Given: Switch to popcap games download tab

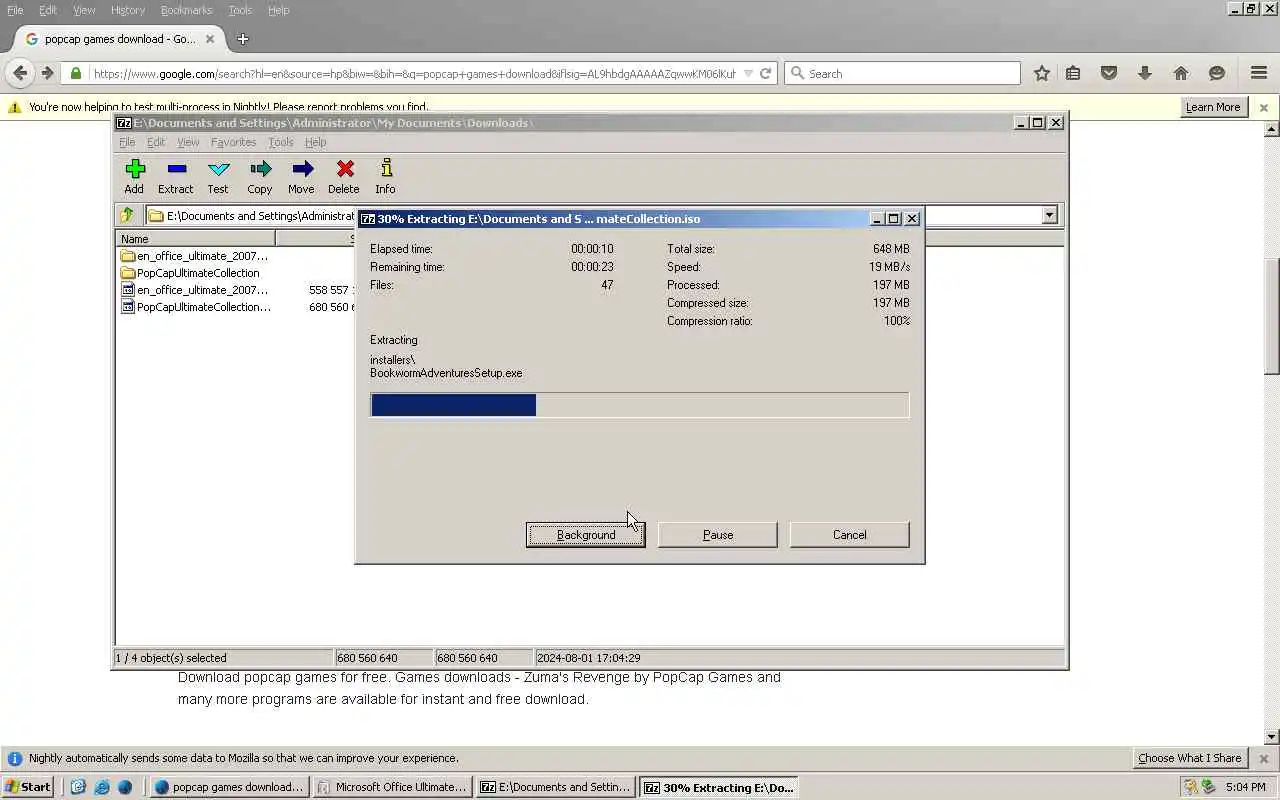Looking at the screenshot, I should tap(120, 39).
